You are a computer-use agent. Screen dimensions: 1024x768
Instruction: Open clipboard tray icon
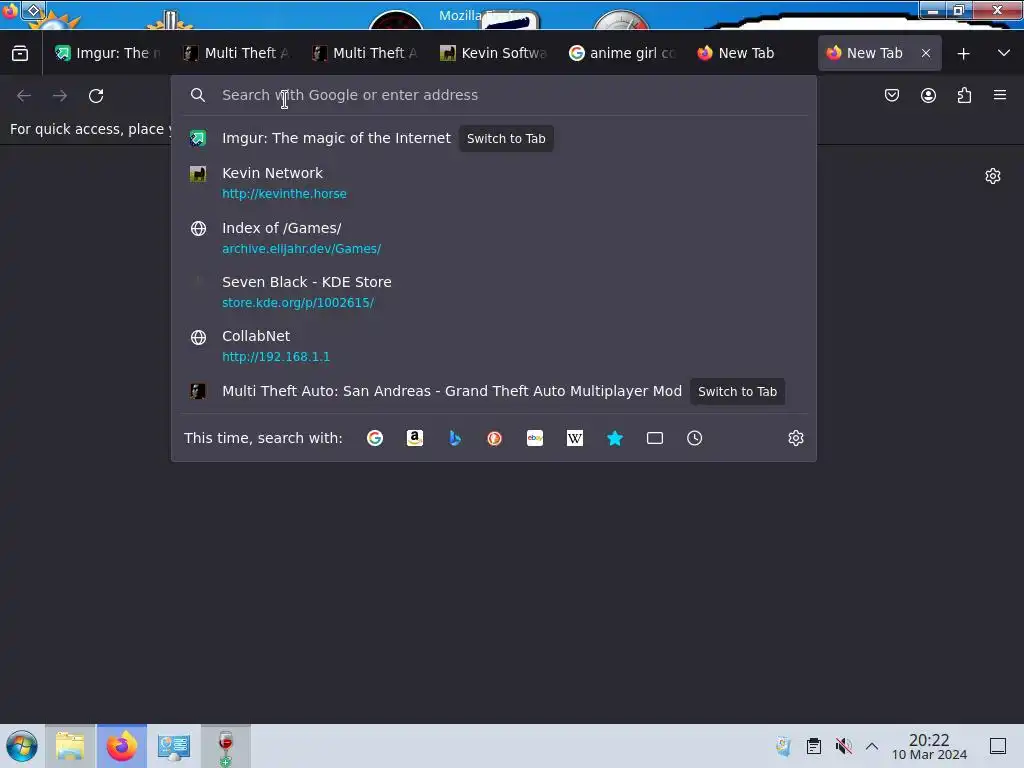click(814, 746)
